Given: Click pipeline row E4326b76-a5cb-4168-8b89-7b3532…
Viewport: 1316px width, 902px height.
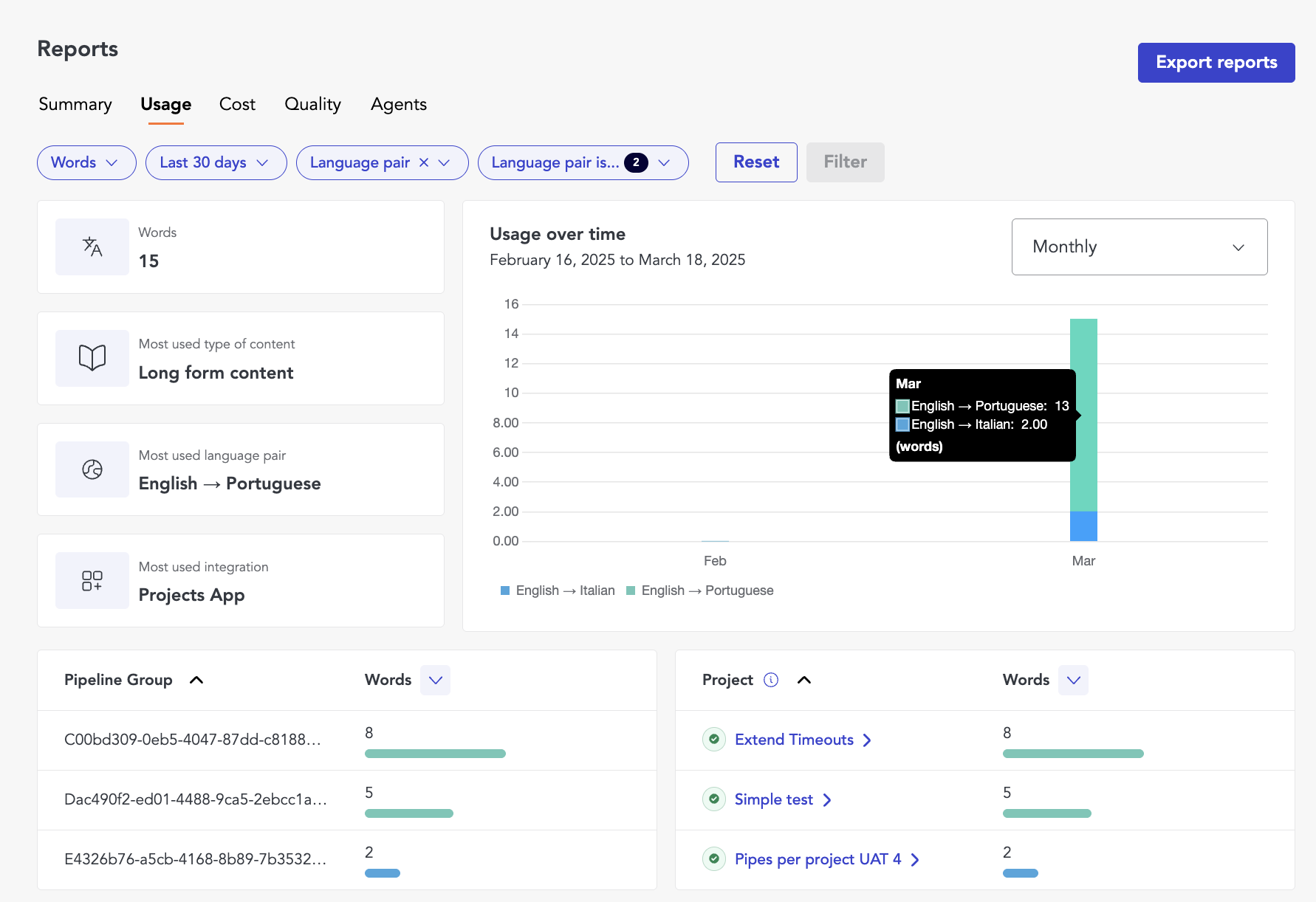Looking at the screenshot, I should 347,860.
